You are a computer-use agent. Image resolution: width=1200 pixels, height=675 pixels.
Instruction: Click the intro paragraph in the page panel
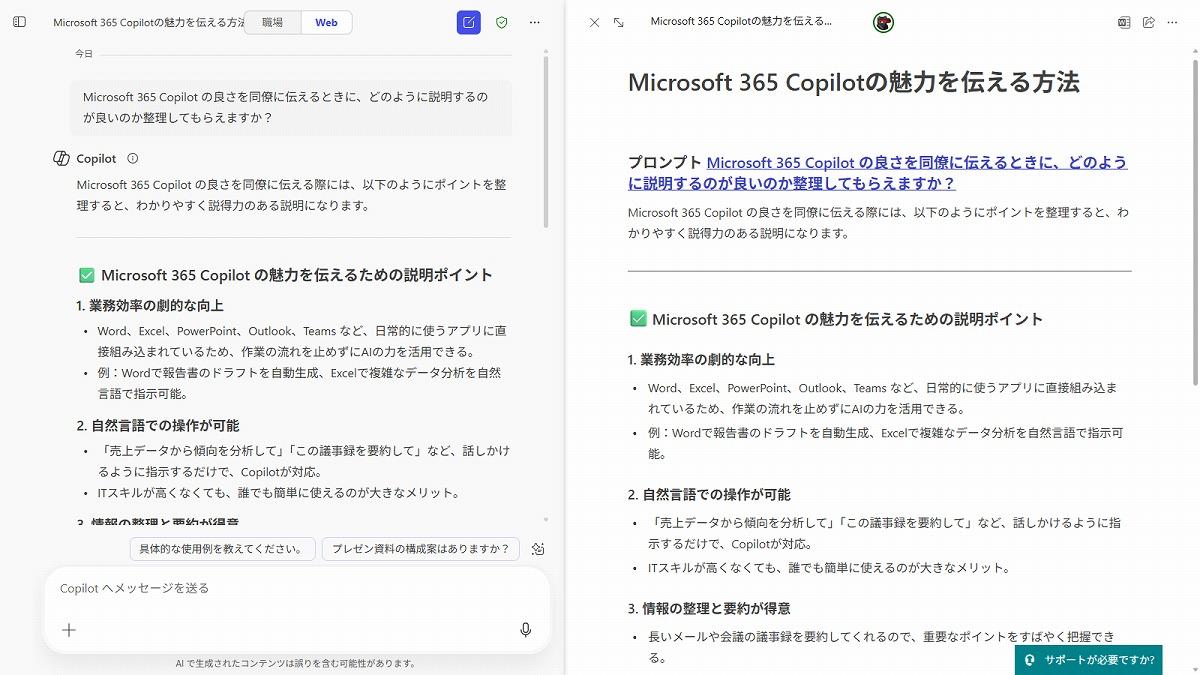point(878,223)
